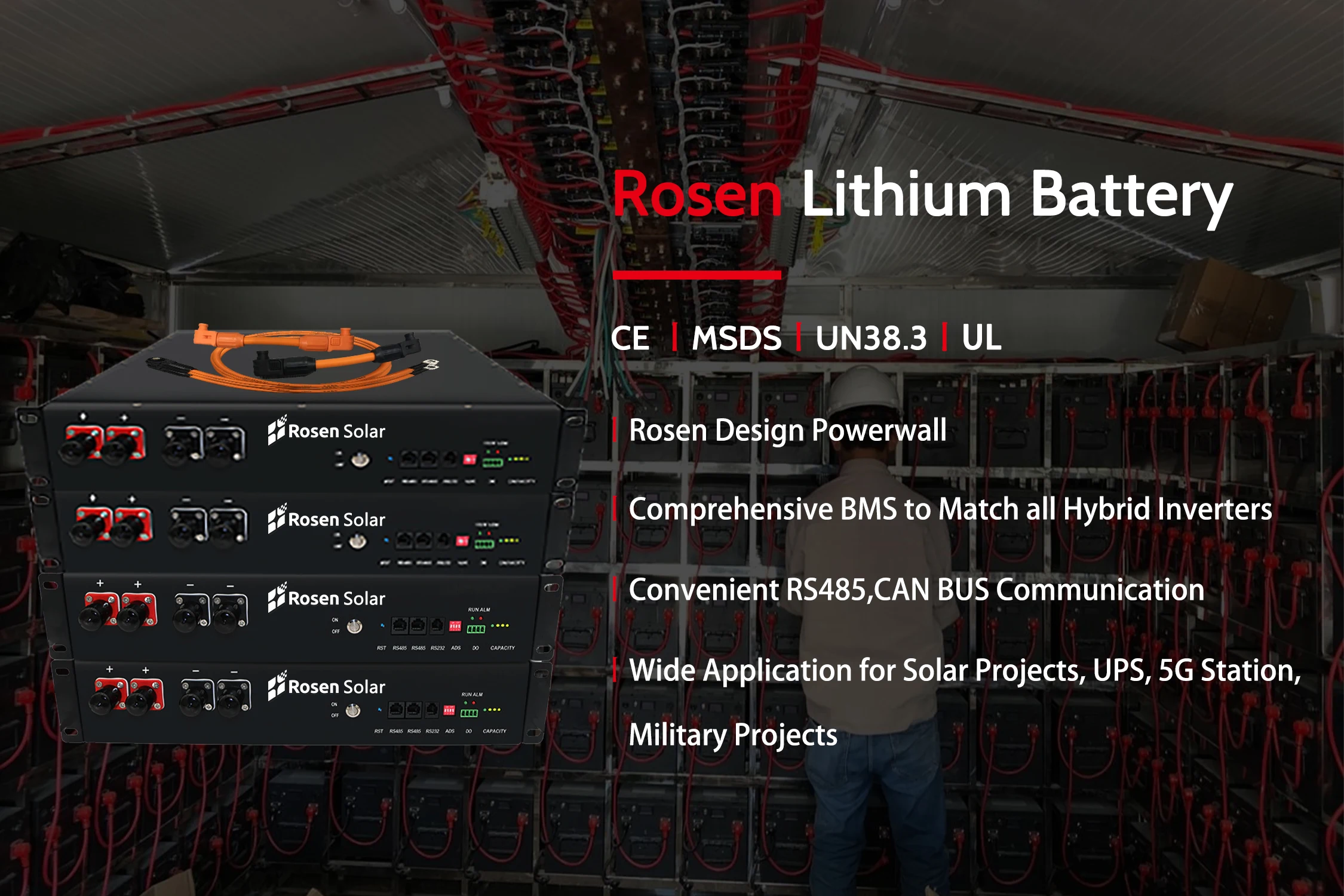
Task: Toggle the ON/OFF power switch
Action: pyautogui.click(x=354, y=626)
